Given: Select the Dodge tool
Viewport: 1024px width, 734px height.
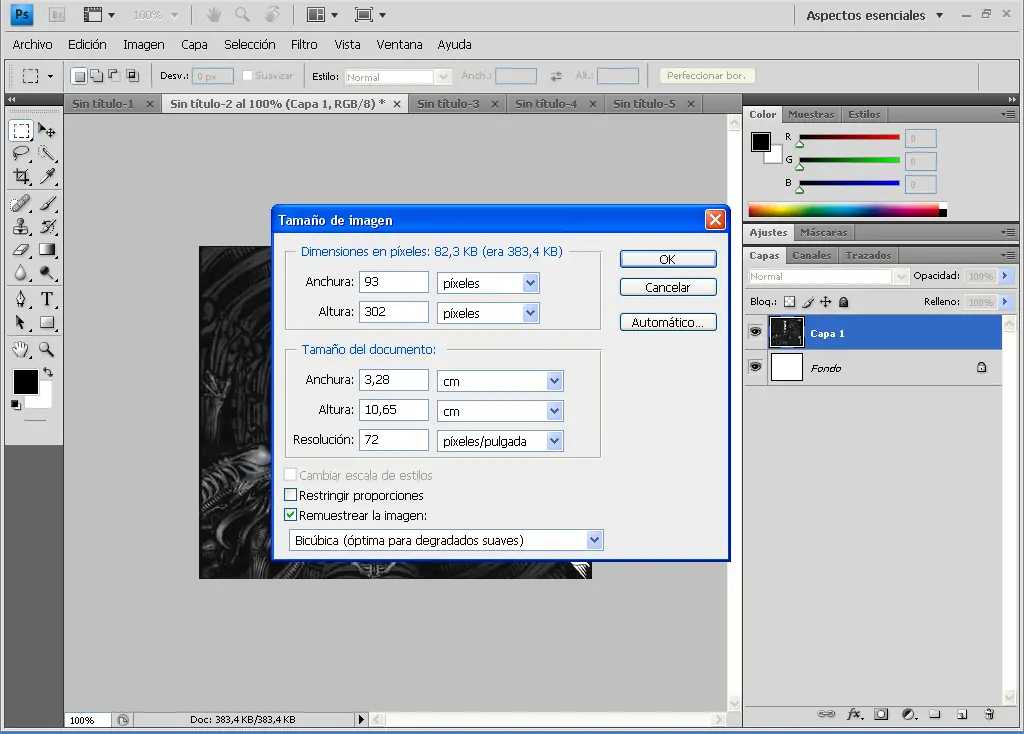Looking at the screenshot, I should tap(47, 272).
